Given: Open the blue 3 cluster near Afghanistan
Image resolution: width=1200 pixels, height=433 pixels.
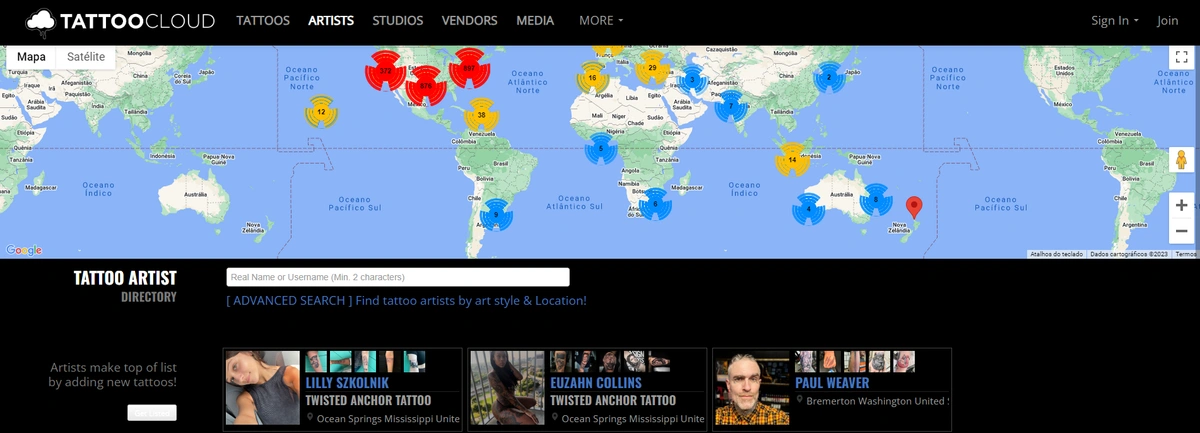Looking at the screenshot, I should [x=692, y=81].
